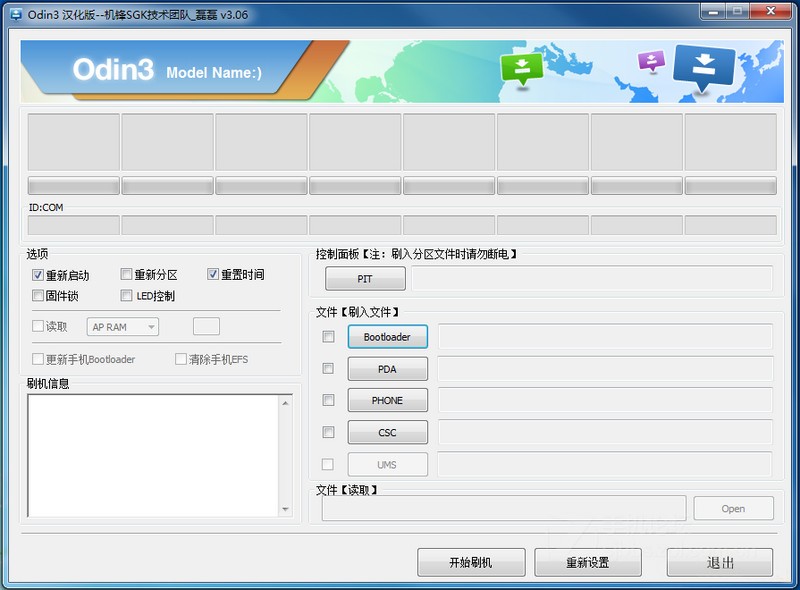The width and height of the screenshot is (800, 590).
Task: Click 重新设置 reset button
Action: [x=588, y=562]
